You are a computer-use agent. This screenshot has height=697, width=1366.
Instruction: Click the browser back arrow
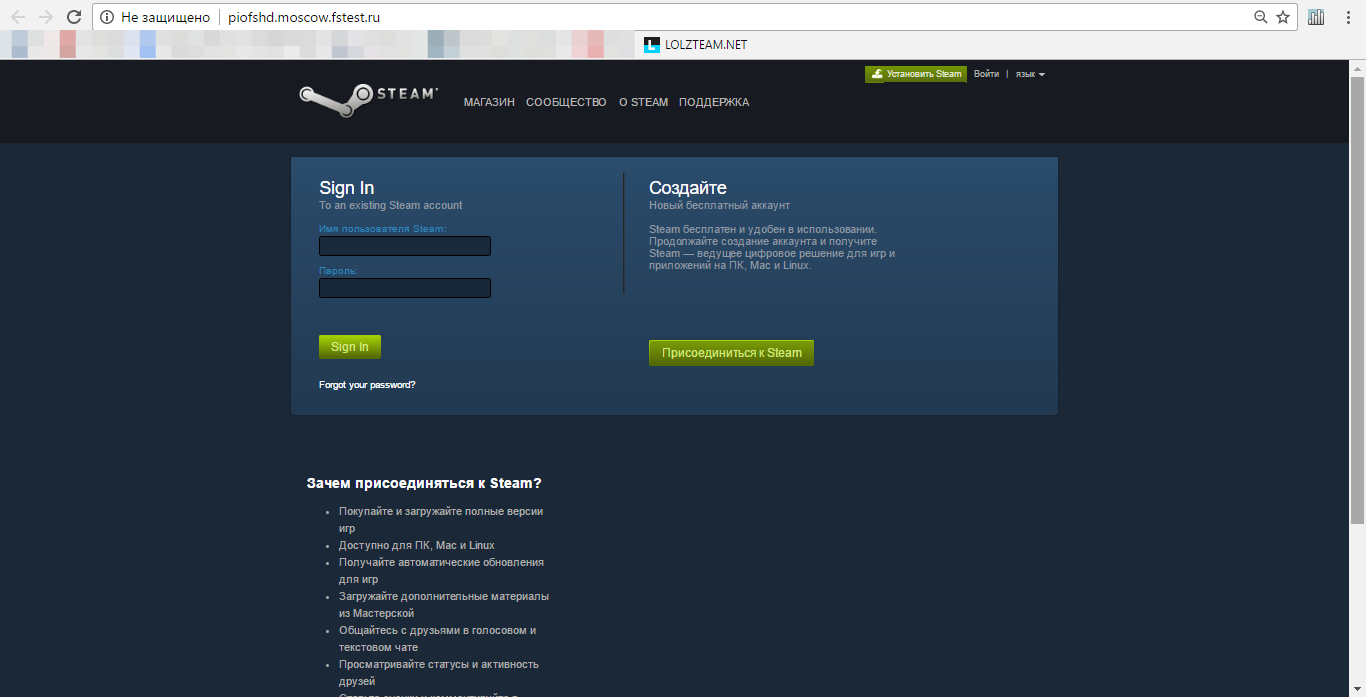(18, 17)
